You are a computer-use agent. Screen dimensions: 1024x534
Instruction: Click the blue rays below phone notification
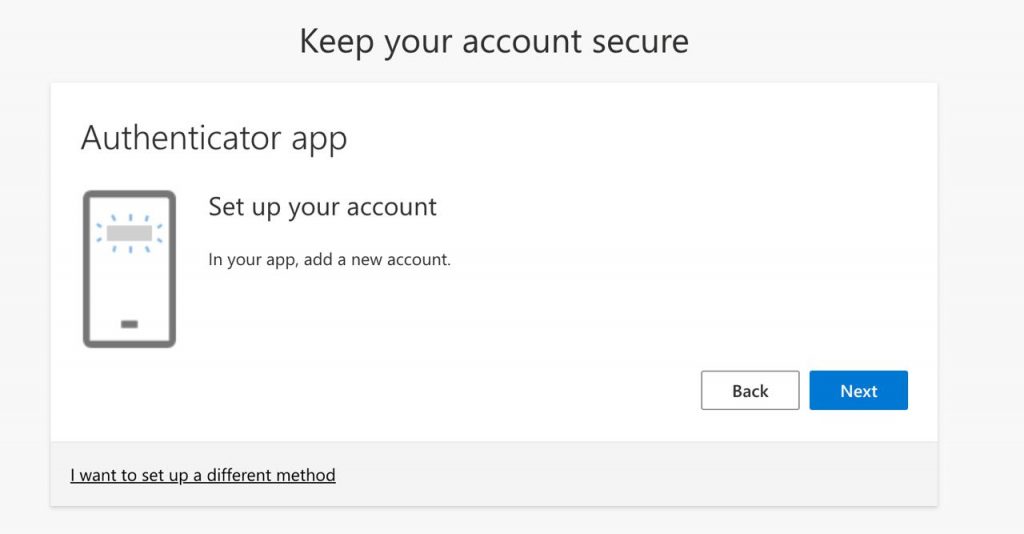[129, 249]
